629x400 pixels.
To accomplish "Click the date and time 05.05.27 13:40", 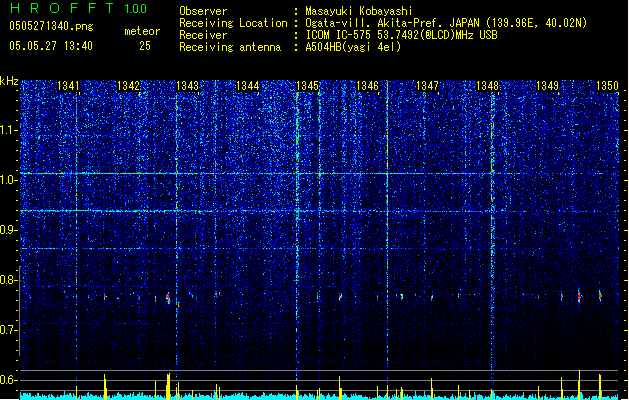I will (51, 46).
